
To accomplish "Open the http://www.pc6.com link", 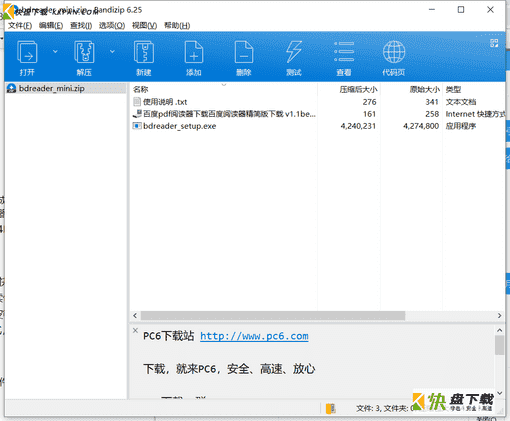I will pos(254,336).
